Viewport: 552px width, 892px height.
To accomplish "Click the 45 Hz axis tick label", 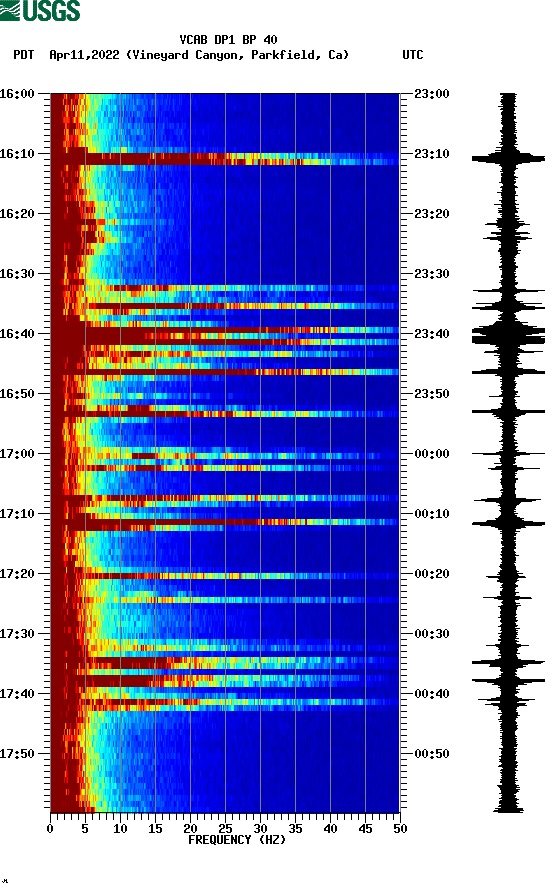I will click(x=365, y=829).
